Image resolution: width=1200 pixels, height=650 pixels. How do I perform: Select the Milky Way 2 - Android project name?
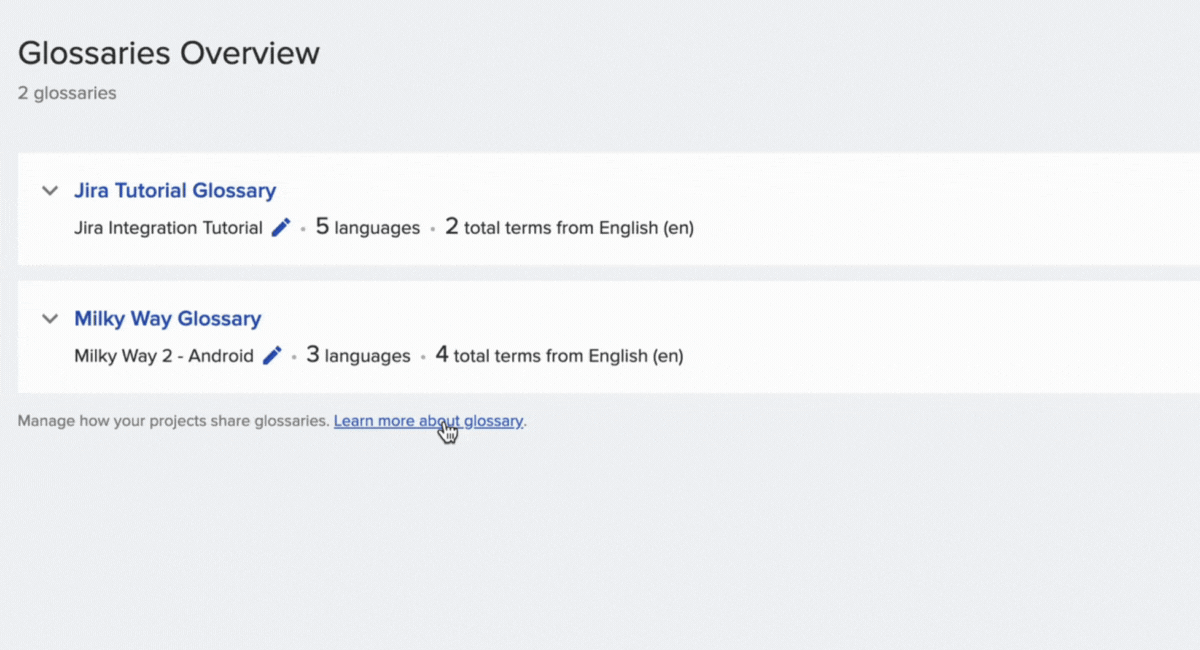[x=164, y=356]
